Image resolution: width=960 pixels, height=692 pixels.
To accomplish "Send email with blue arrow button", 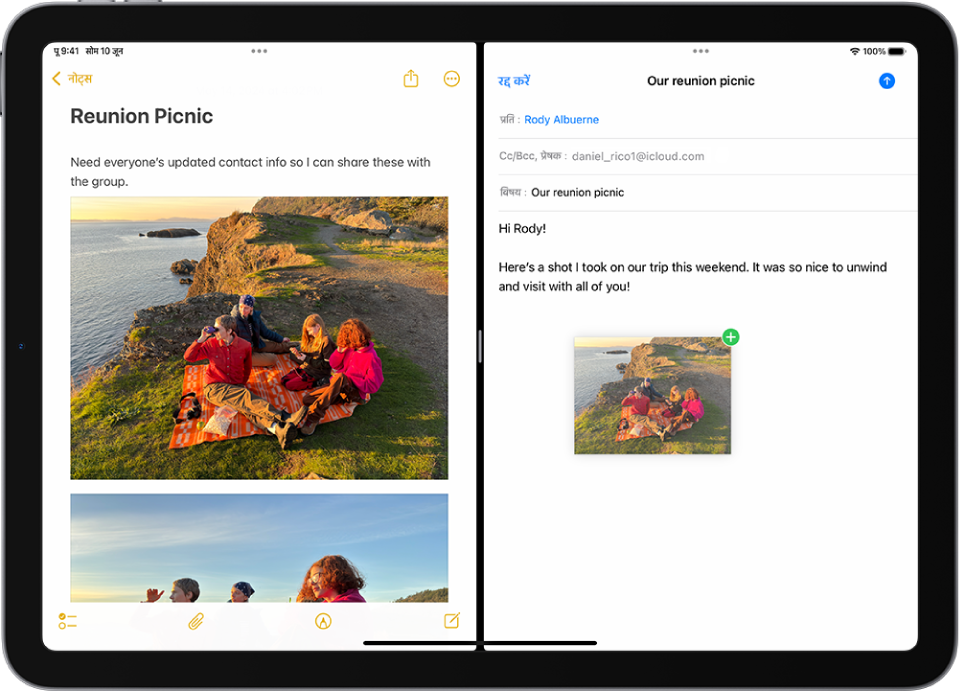I will click(887, 81).
